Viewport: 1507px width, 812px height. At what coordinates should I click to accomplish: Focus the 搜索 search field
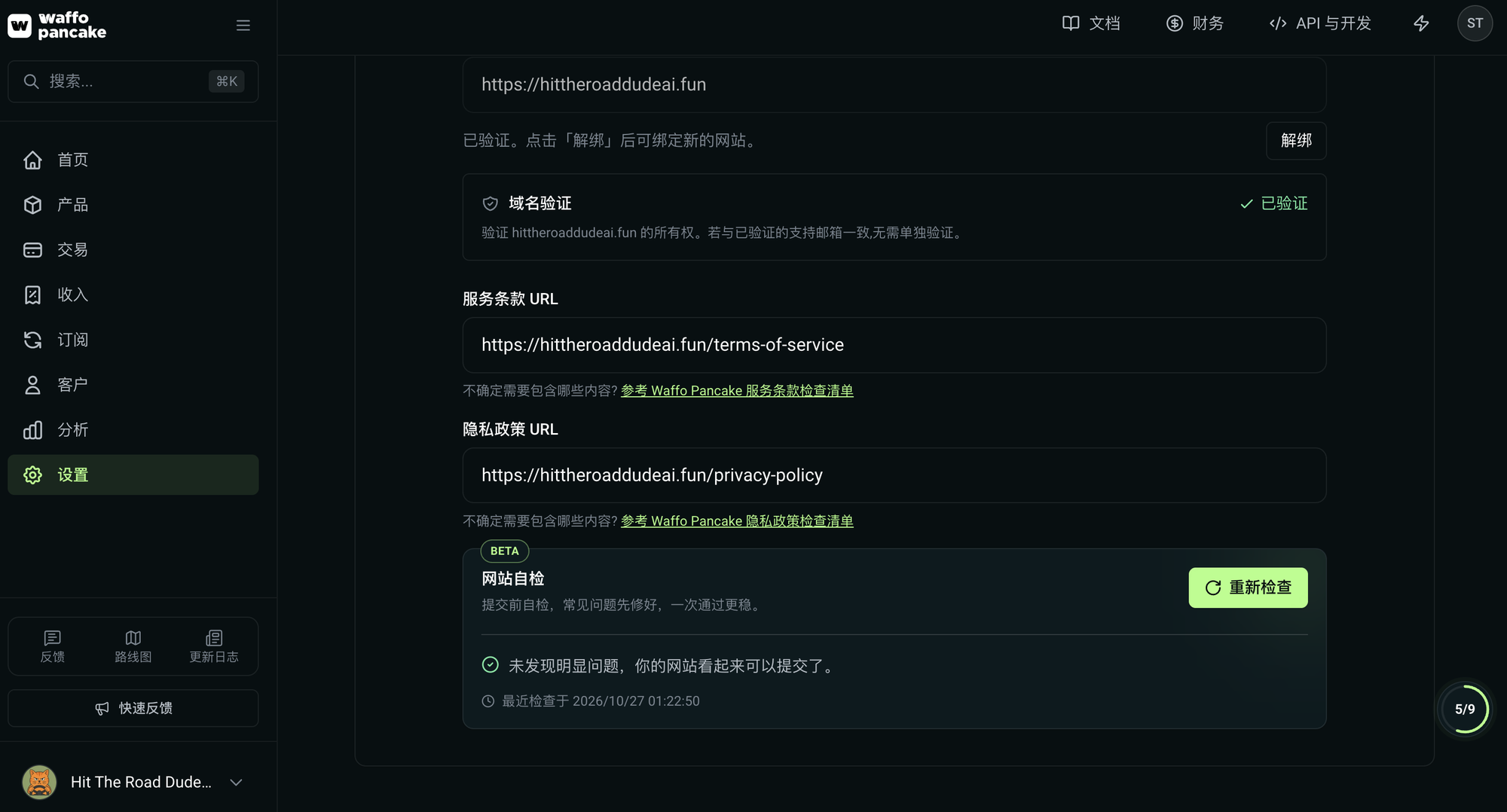(x=133, y=81)
